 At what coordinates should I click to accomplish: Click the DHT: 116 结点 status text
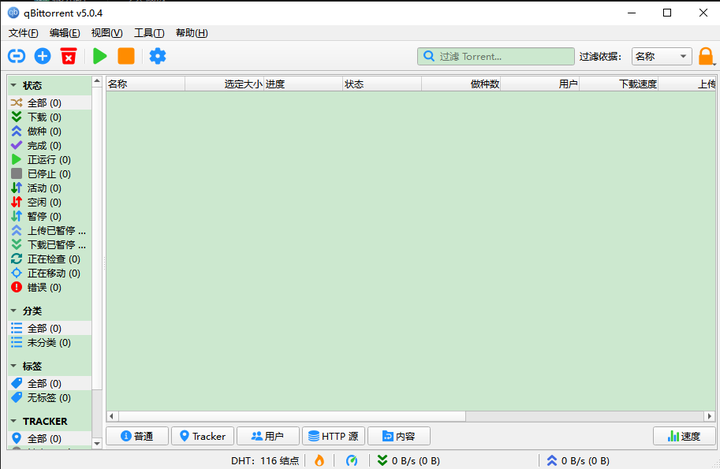coord(265,460)
